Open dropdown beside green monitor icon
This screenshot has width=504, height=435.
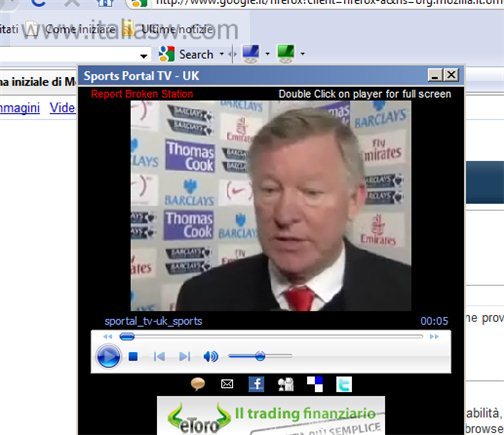pyautogui.click(x=302, y=53)
